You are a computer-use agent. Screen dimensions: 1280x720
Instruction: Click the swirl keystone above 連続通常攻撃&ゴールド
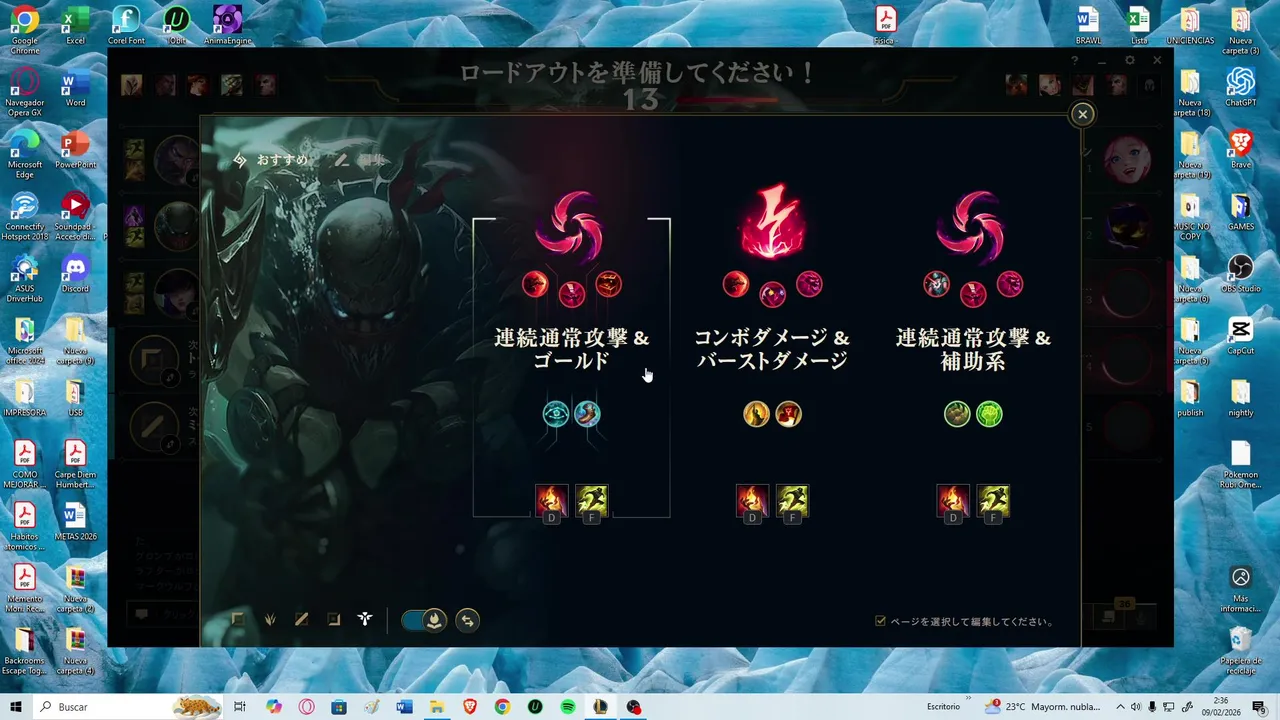point(570,228)
